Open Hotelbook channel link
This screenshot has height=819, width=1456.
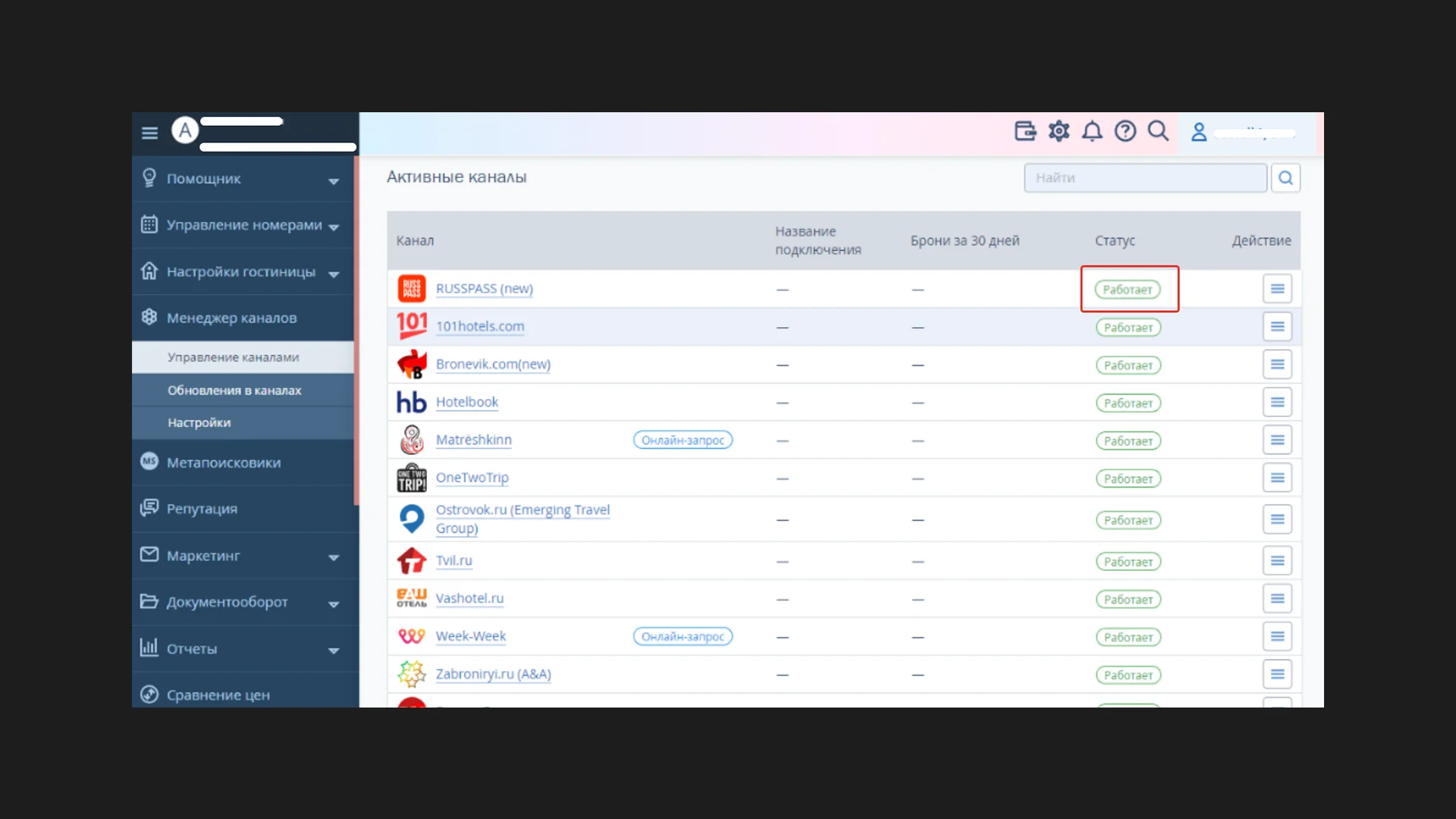pyautogui.click(x=467, y=402)
